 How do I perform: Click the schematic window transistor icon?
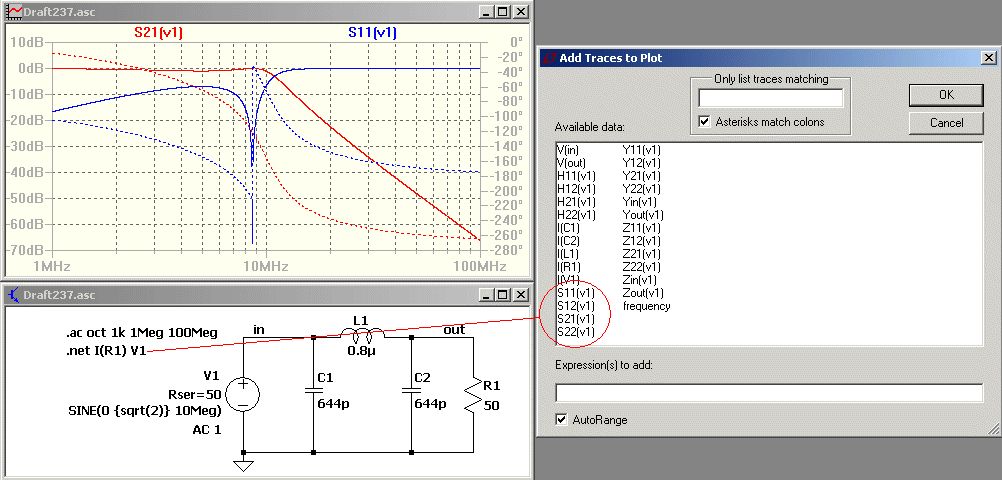[x=14, y=295]
